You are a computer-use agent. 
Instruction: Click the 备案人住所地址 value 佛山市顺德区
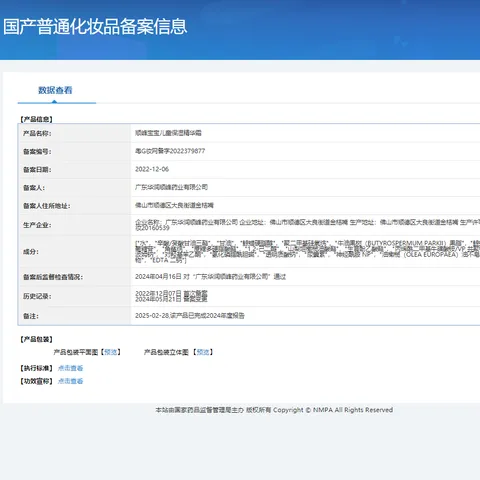(x=174, y=205)
